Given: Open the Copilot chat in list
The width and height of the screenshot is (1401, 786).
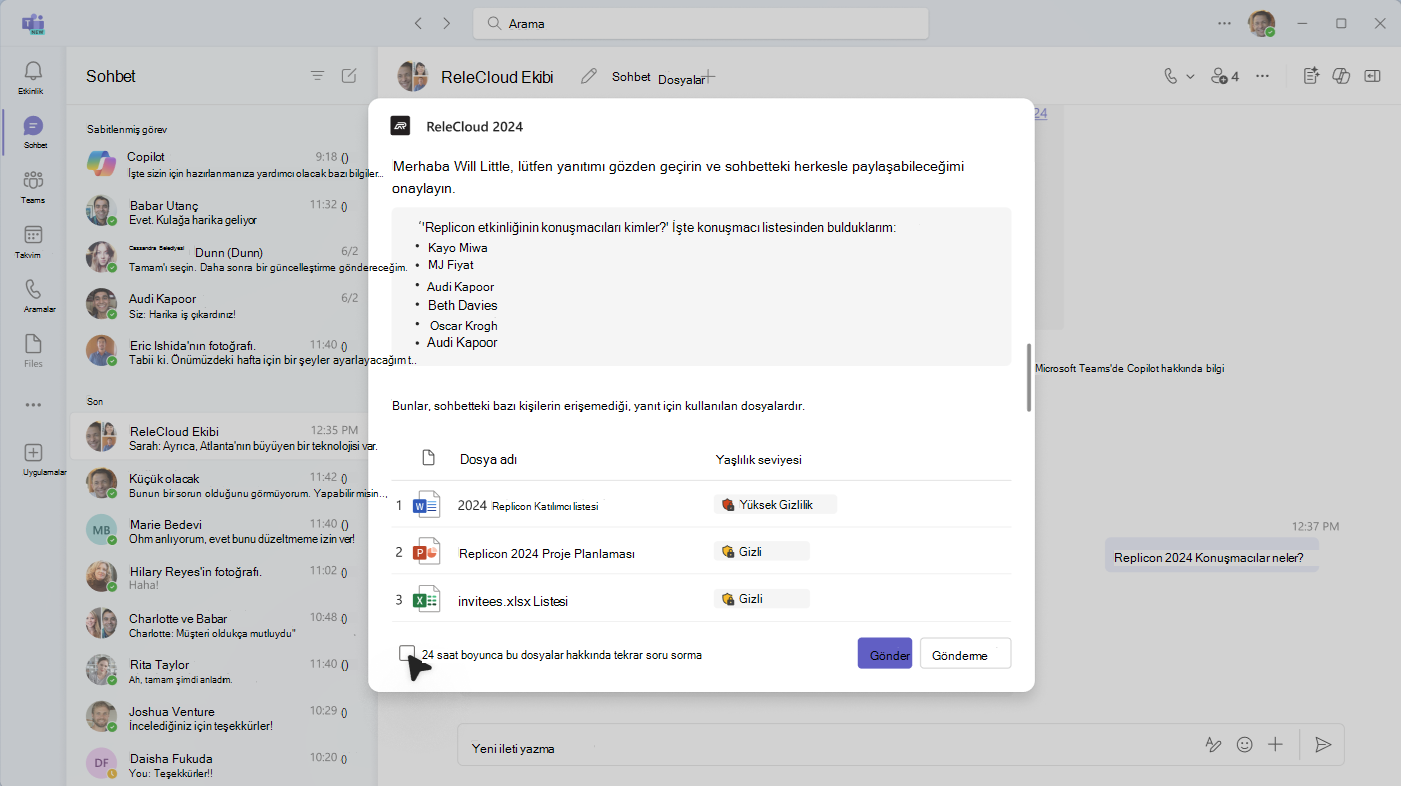Looking at the screenshot, I should (x=222, y=164).
